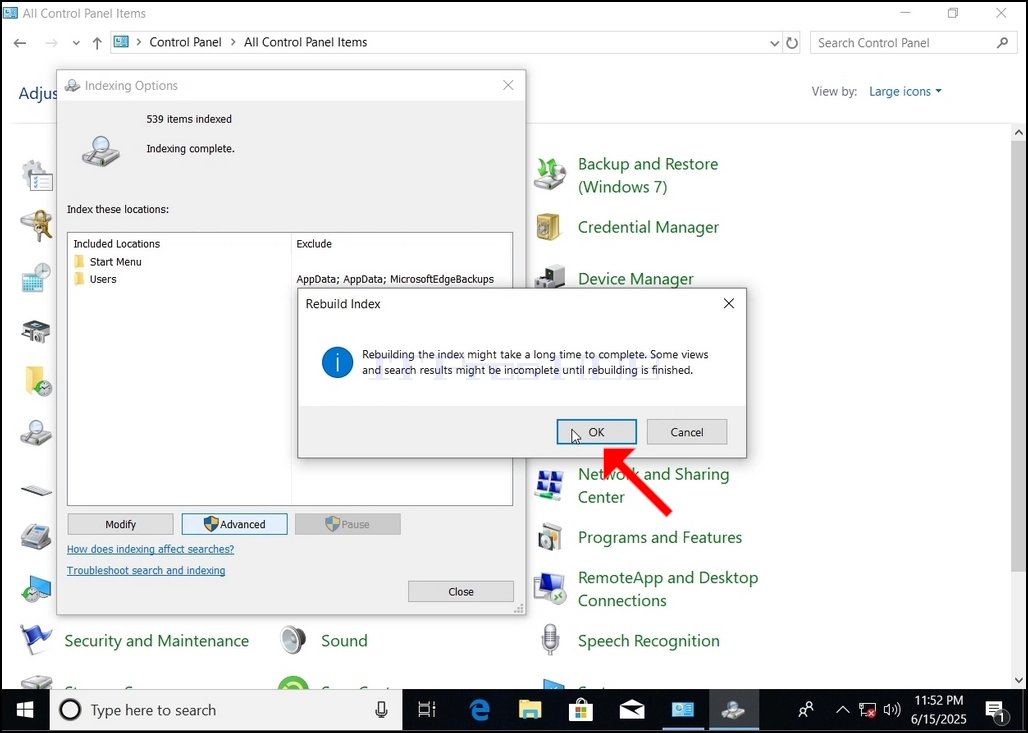Open Speech Recognition
1028x733 pixels.
click(x=648, y=641)
